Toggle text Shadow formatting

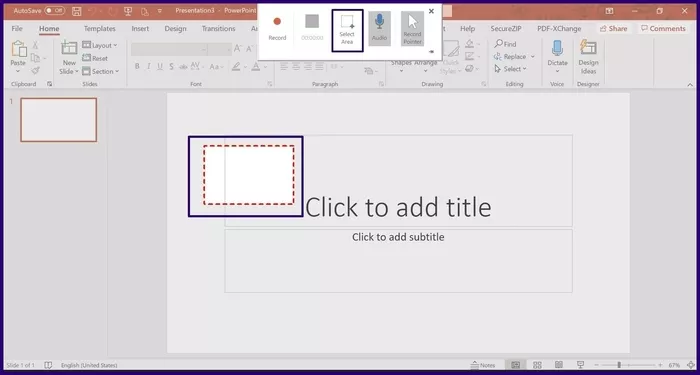[171, 67]
